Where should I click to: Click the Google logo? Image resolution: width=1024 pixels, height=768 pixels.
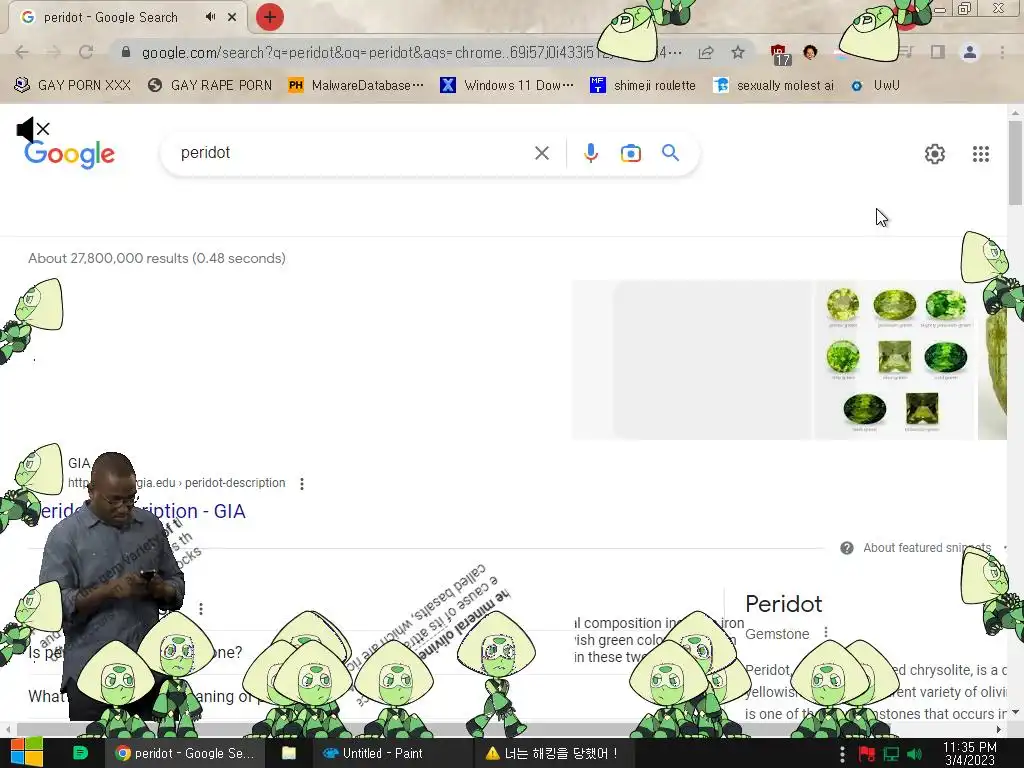tap(69, 154)
